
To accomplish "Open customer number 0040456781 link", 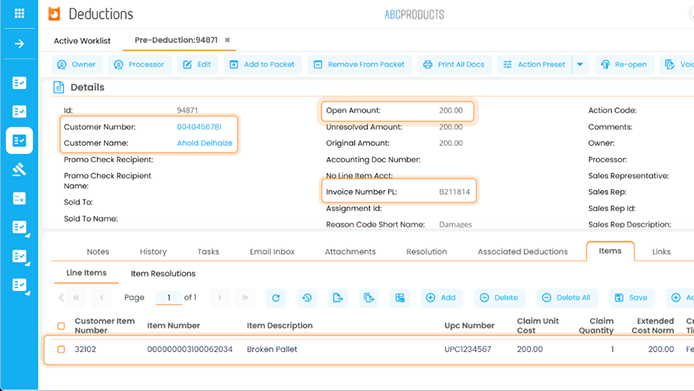I will click(x=199, y=127).
